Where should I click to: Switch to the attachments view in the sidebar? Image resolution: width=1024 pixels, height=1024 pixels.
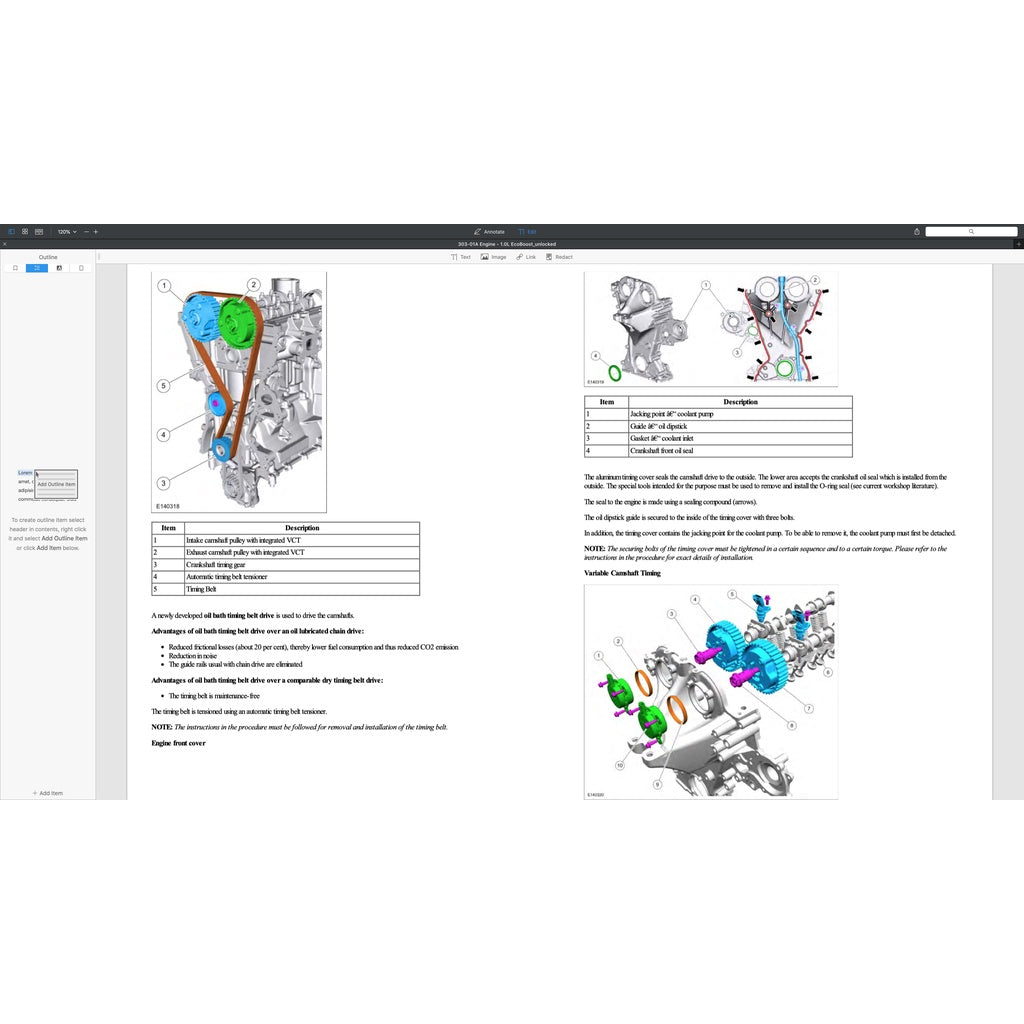[81, 268]
